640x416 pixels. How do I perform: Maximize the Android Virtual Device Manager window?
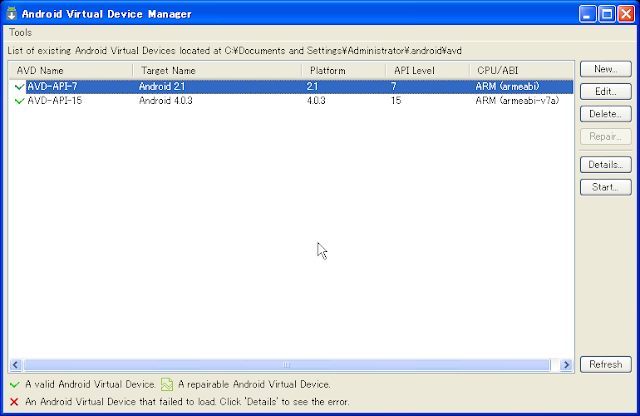(x=607, y=14)
